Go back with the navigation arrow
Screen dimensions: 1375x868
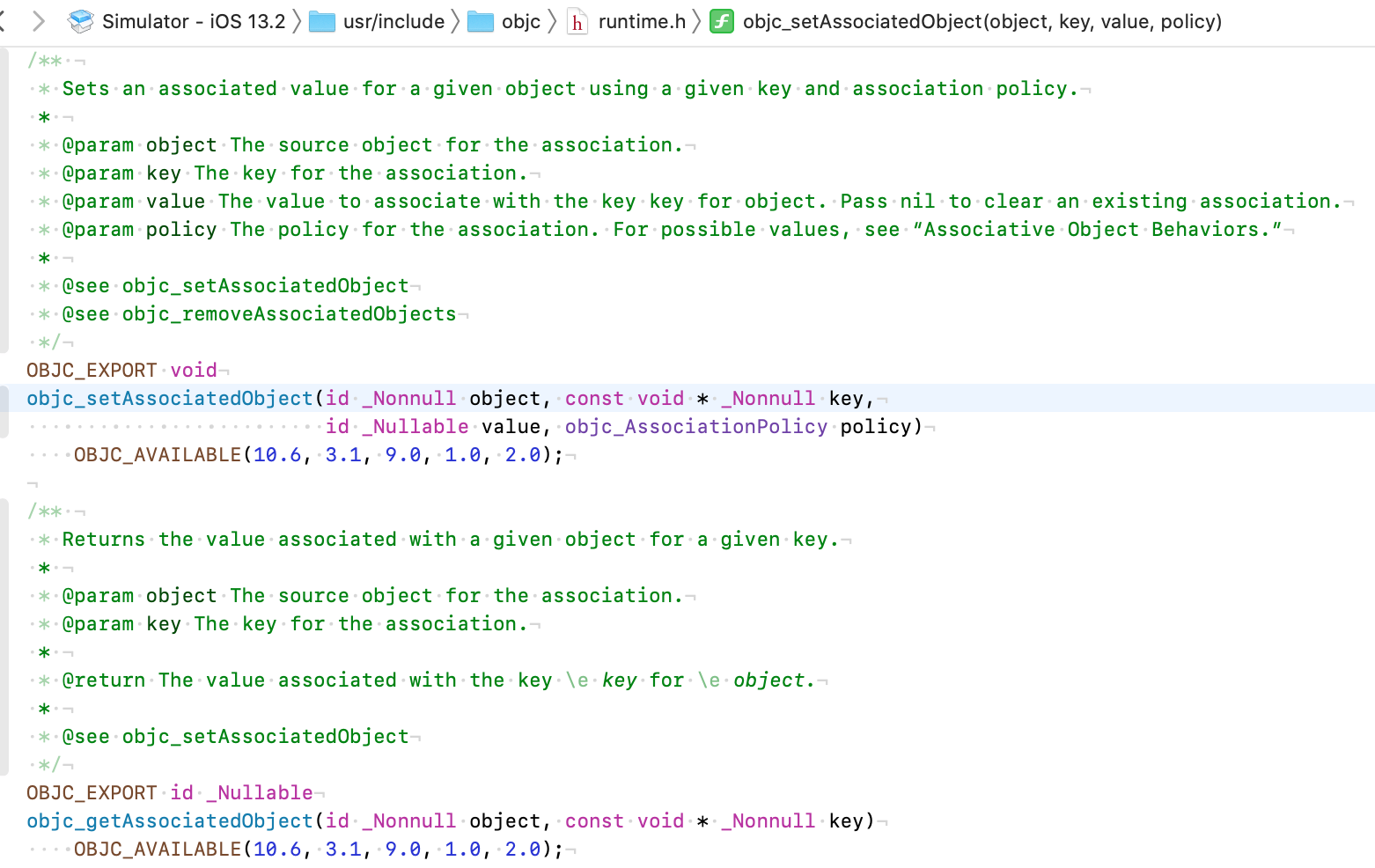pyautogui.click(x=3, y=21)
